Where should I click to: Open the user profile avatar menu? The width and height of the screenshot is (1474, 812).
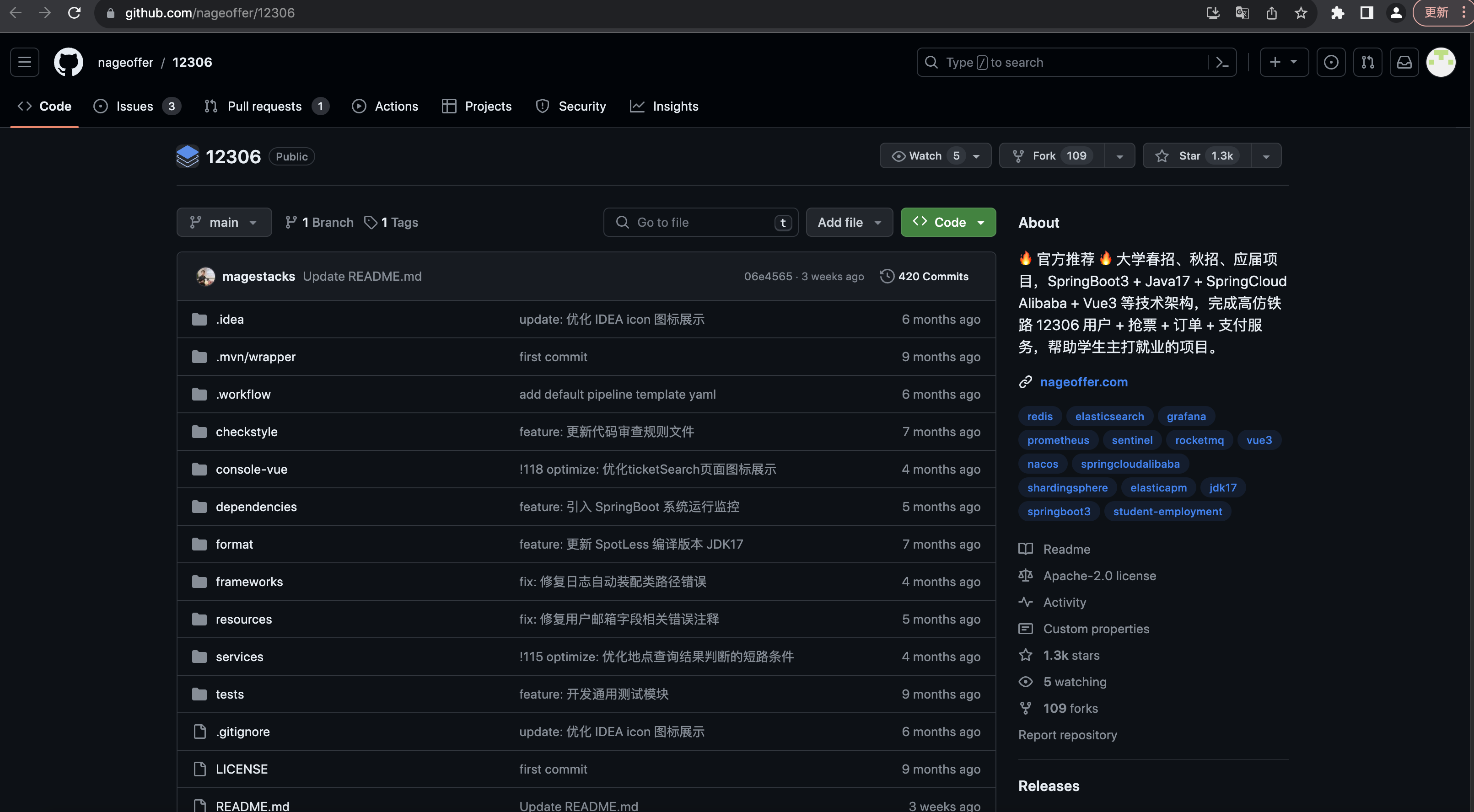[x=1441, y=62]
